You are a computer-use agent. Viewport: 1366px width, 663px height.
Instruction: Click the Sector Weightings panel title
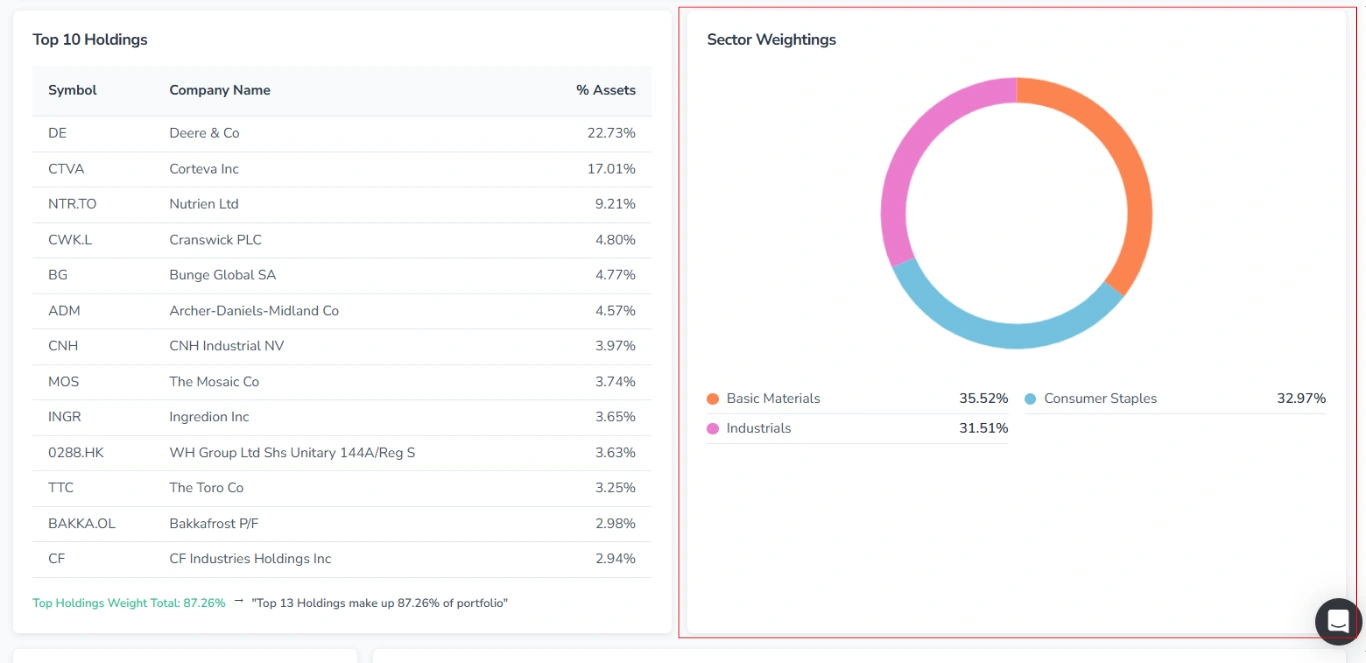coord(771,39)
